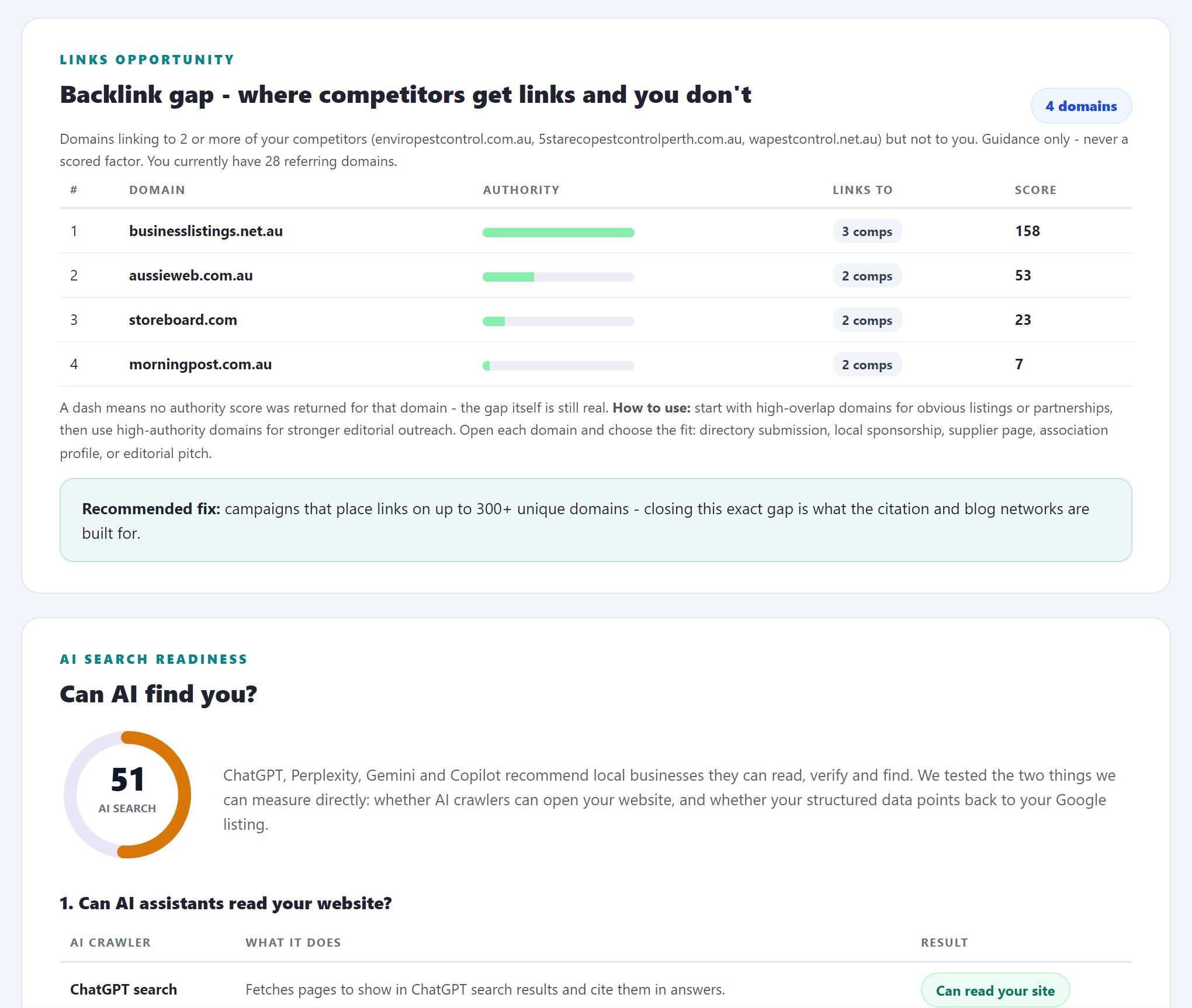Open businesslistings.net.au domain entry

pyautogui.click(x=206, y=231)
